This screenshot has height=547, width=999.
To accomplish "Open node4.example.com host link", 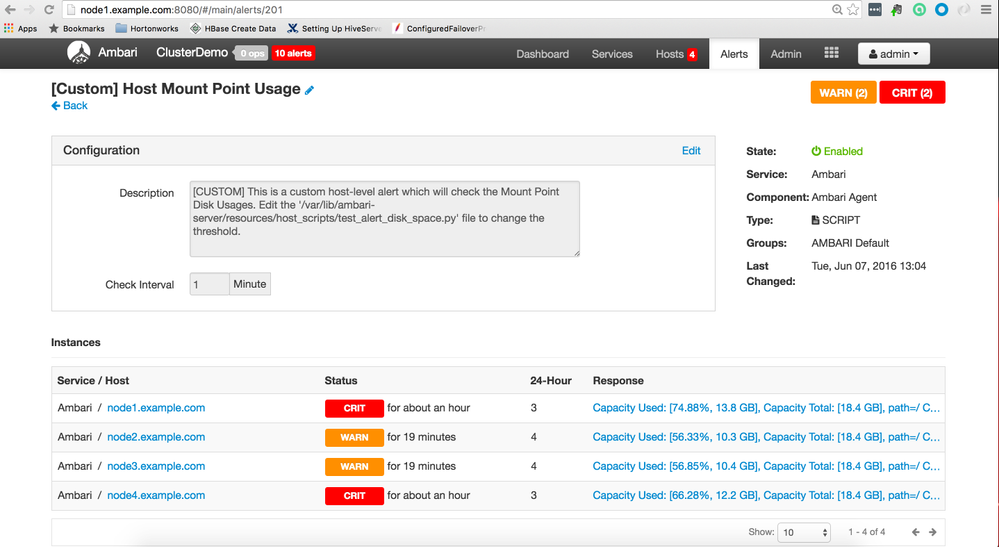I will tap(156, 495).
